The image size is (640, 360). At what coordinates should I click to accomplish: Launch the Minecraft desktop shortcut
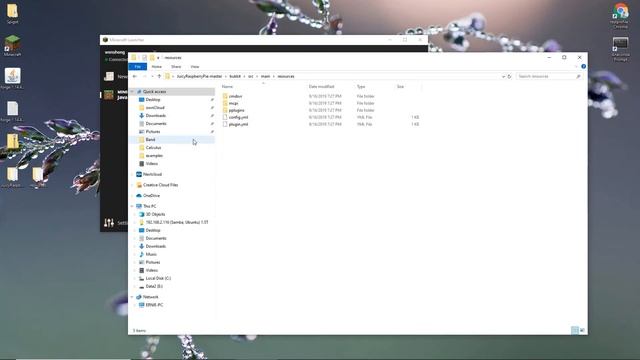tap(12, 46)
